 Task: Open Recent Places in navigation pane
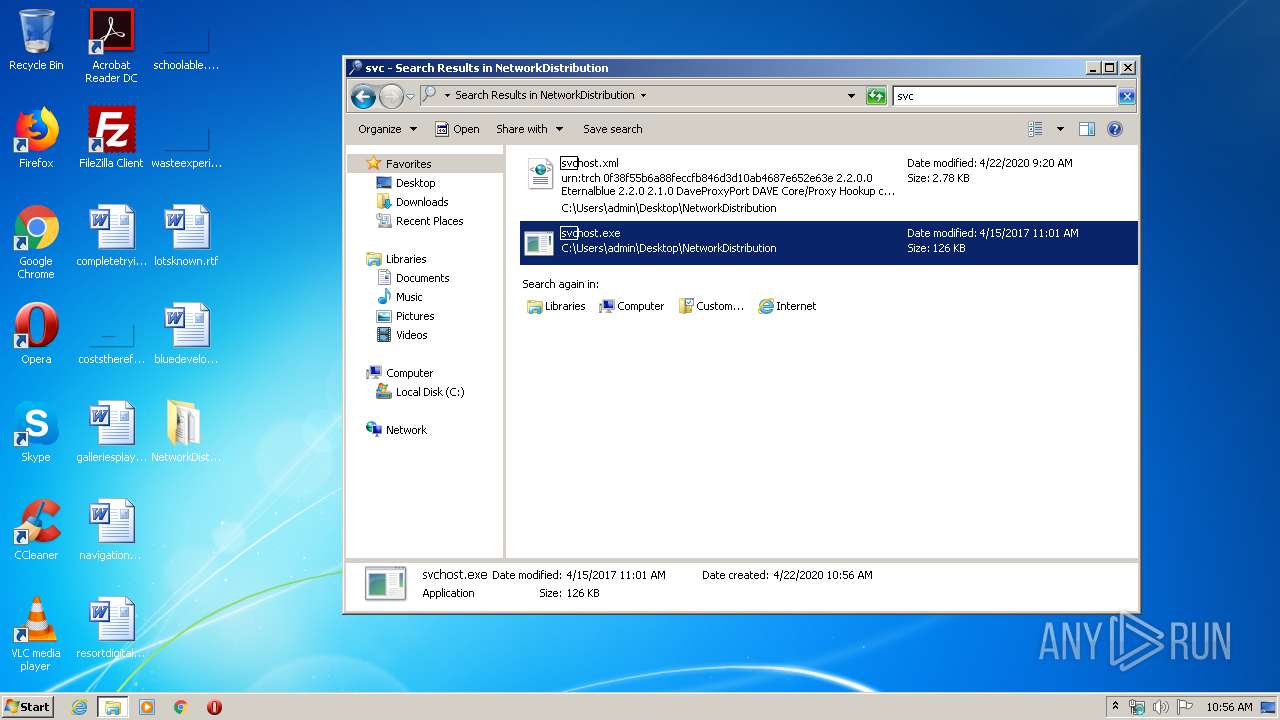click(429, 221)
